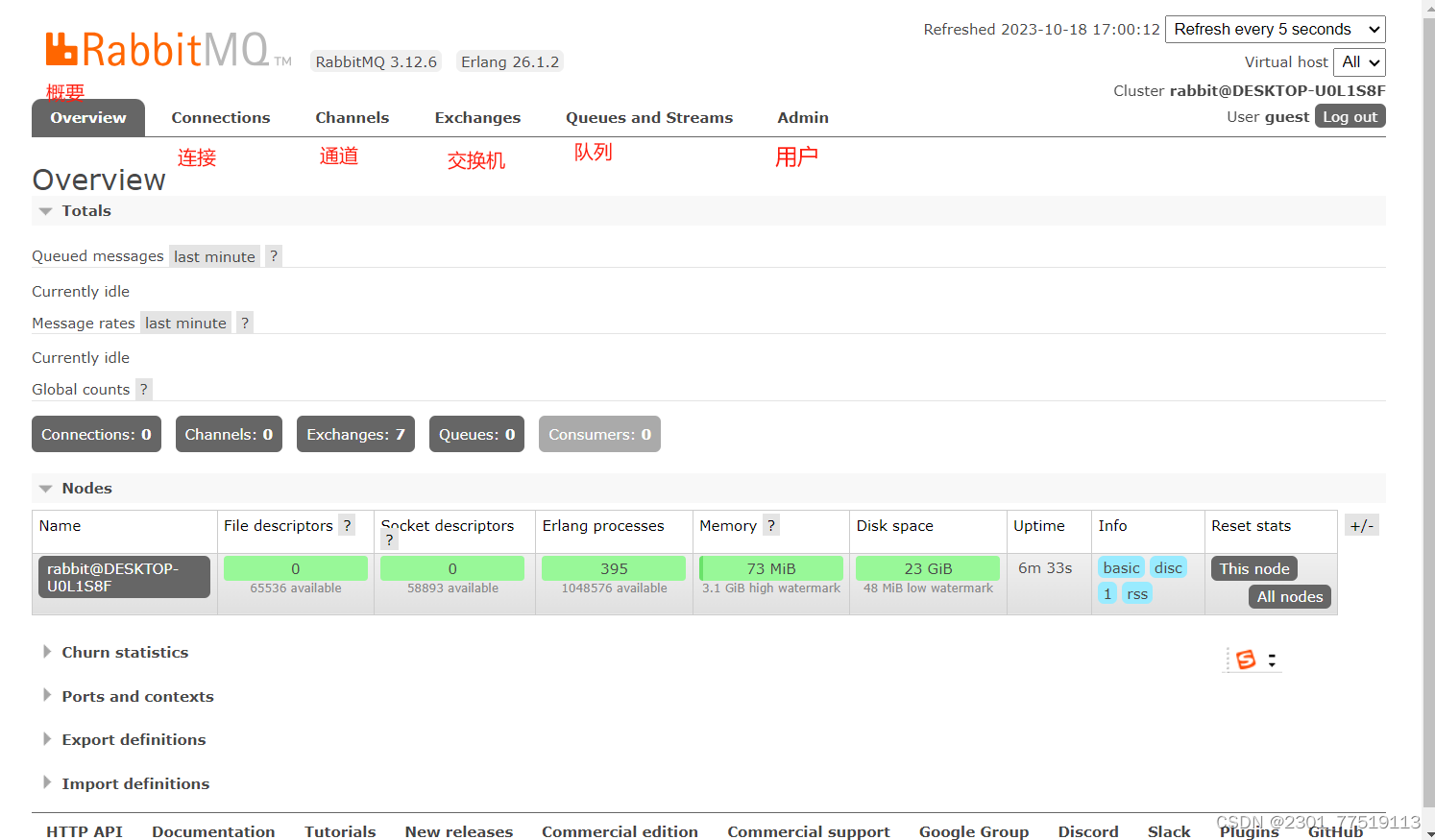Click the "disc" badge in node Info
The image size is (1435, 840).
coord(1168,567)
